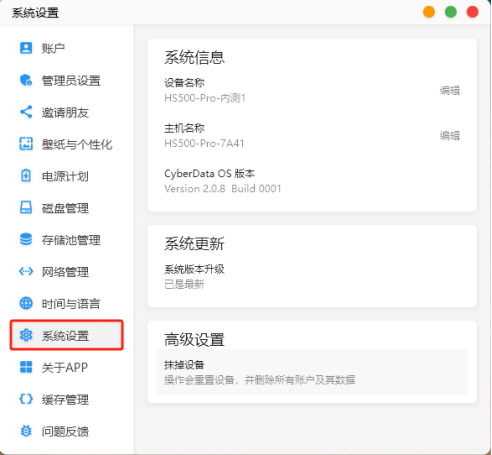Click the 问题反馈 bug icon
This screenshot has width=492, height=455.
tap(26, 431)
